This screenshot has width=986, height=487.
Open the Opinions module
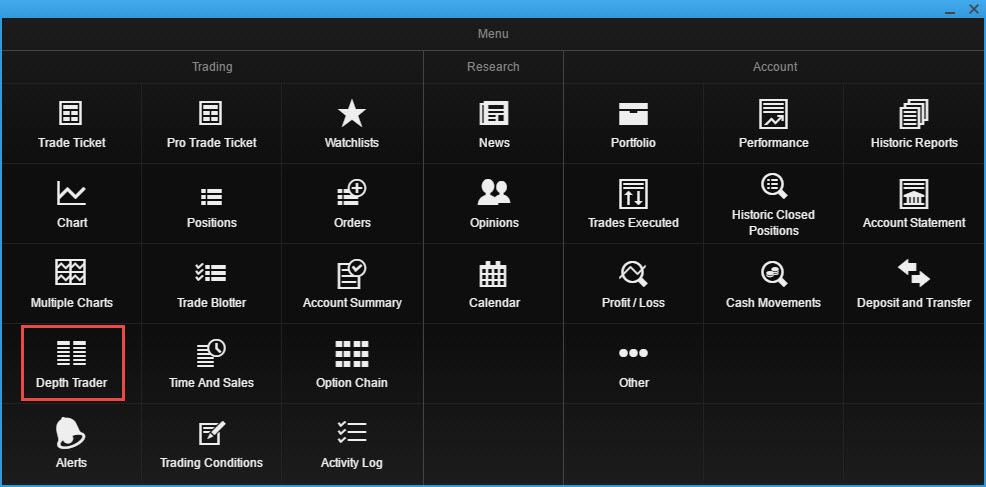click(x=494, y=204)
